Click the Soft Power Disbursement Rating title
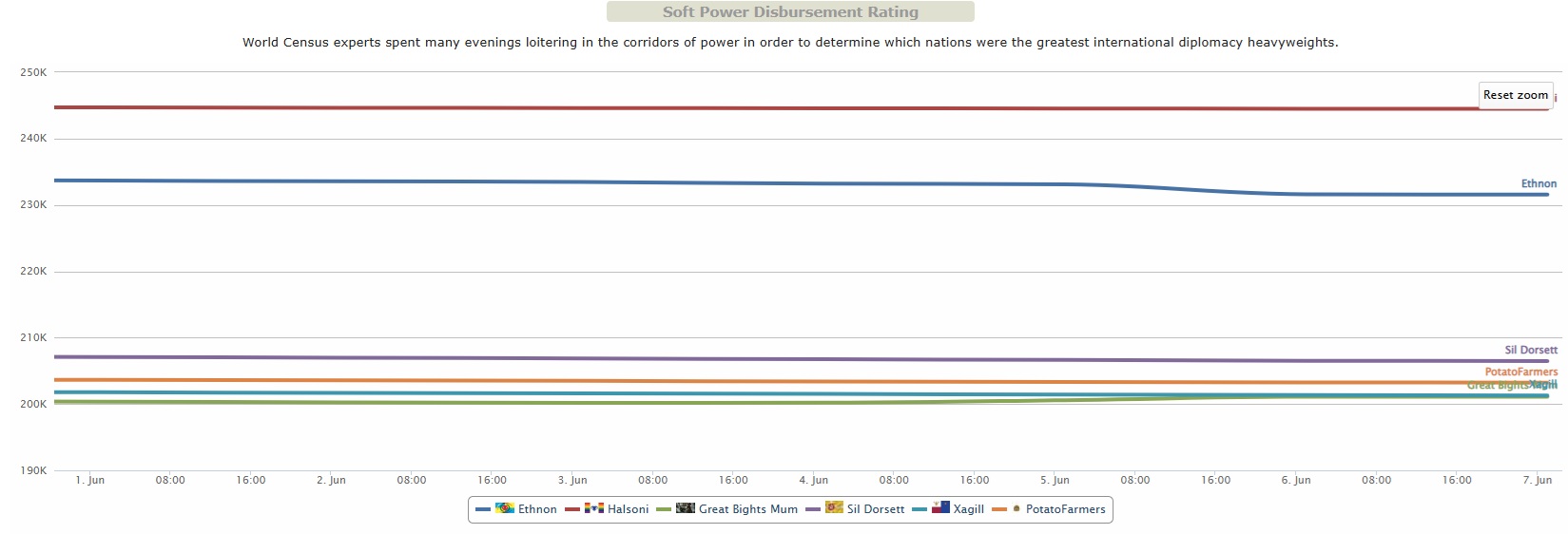 [x=790, y=12]
